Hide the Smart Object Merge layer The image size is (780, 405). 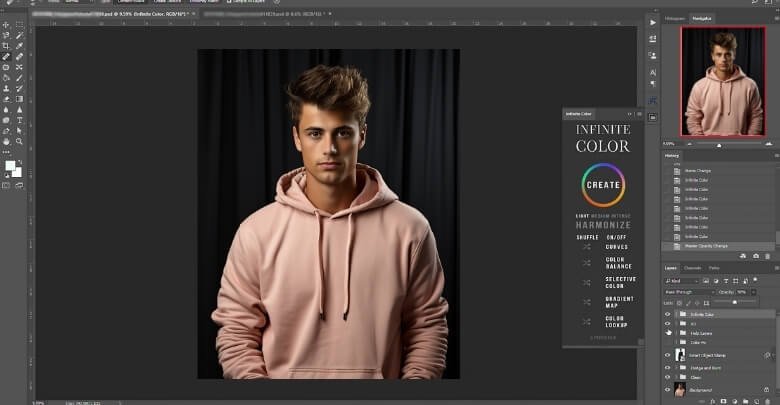coord(668,355)
